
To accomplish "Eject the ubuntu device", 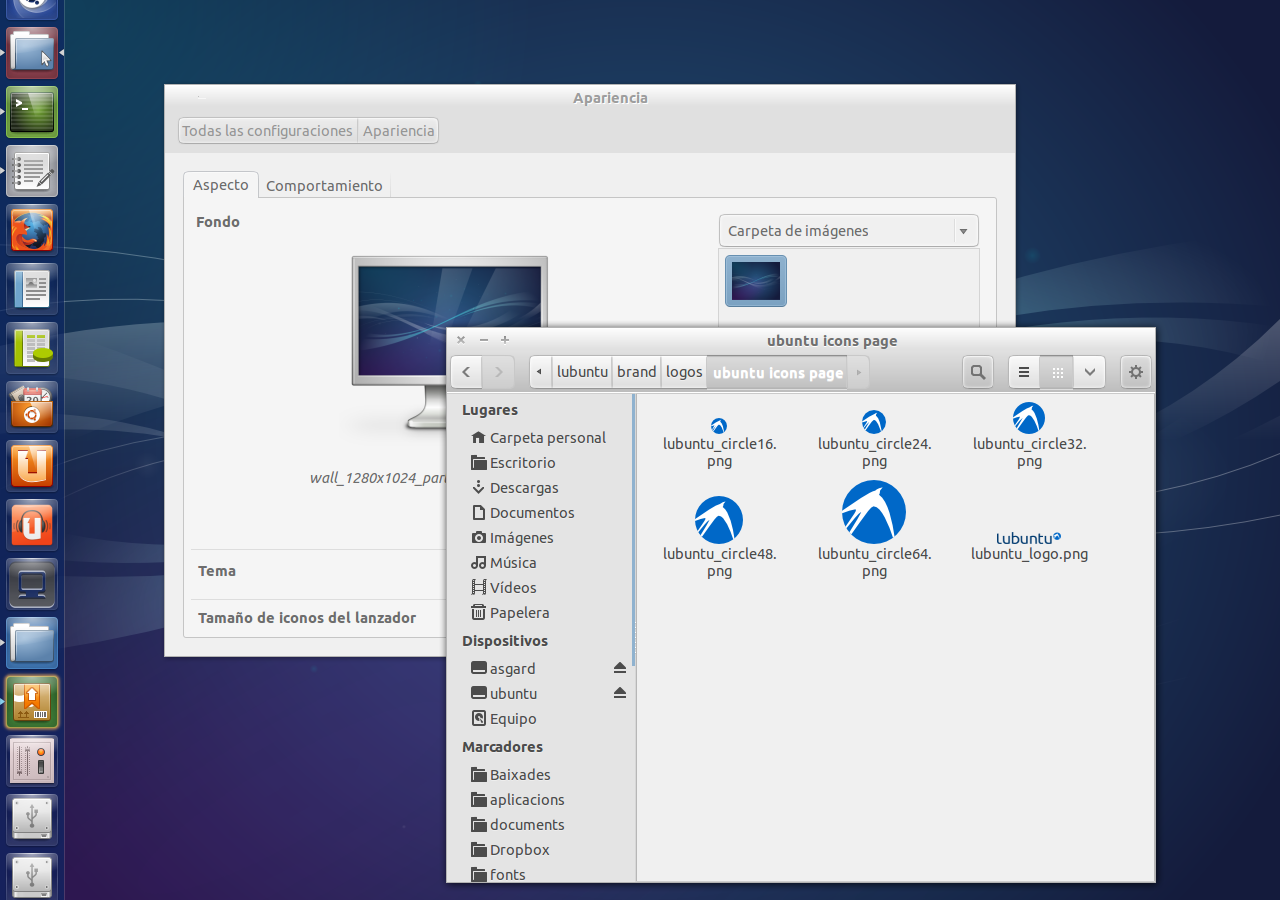I will coord(619,693).
